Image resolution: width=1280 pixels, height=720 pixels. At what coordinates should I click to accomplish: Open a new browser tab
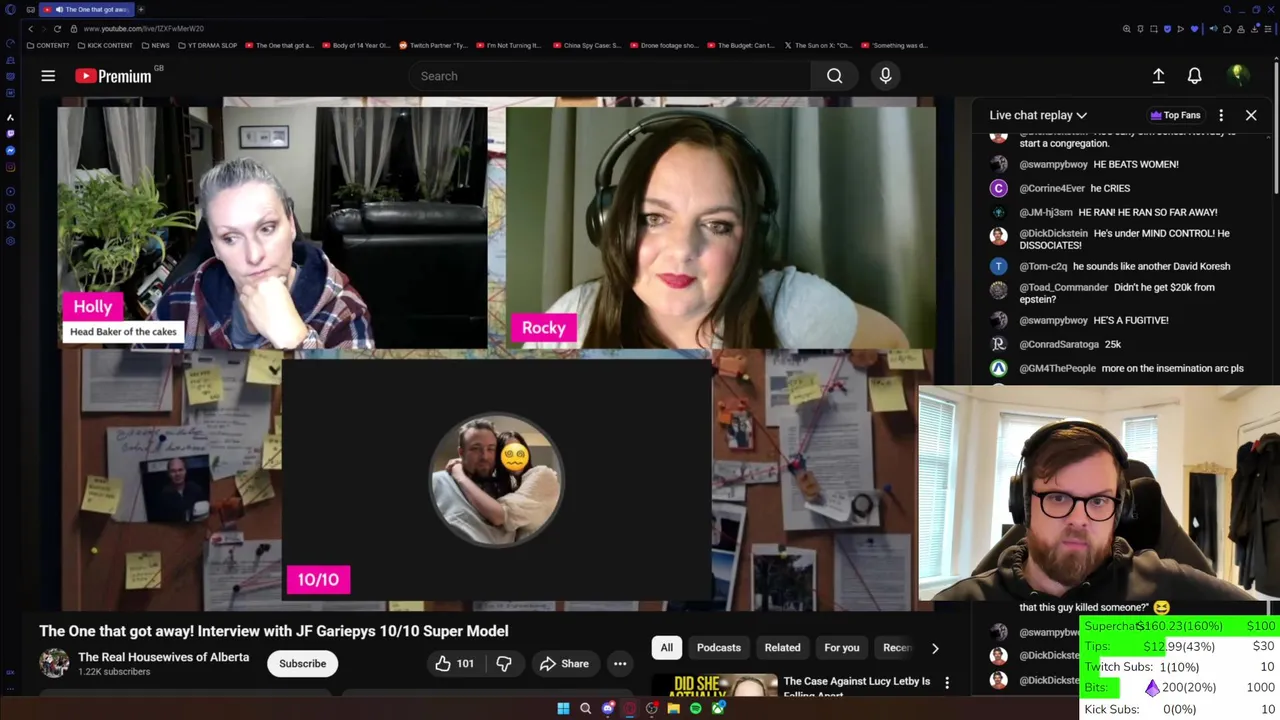coord(140,9)
